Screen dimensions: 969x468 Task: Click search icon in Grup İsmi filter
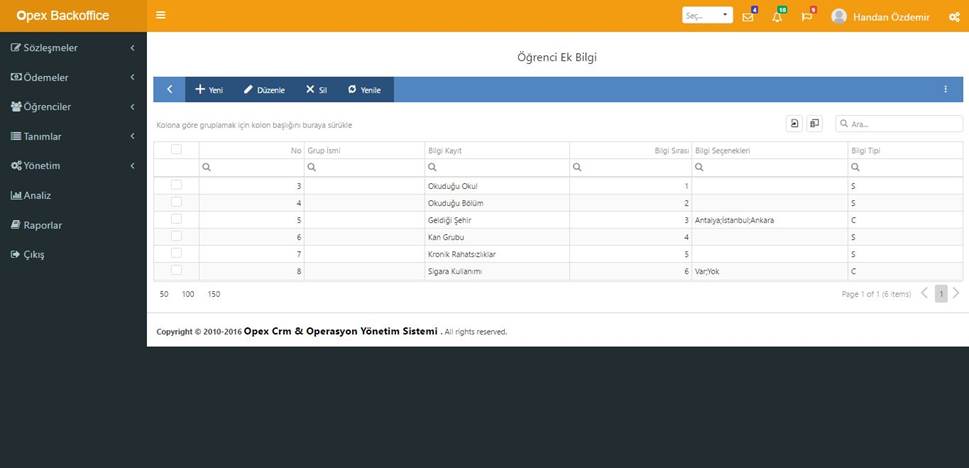(x=312, y=168)
